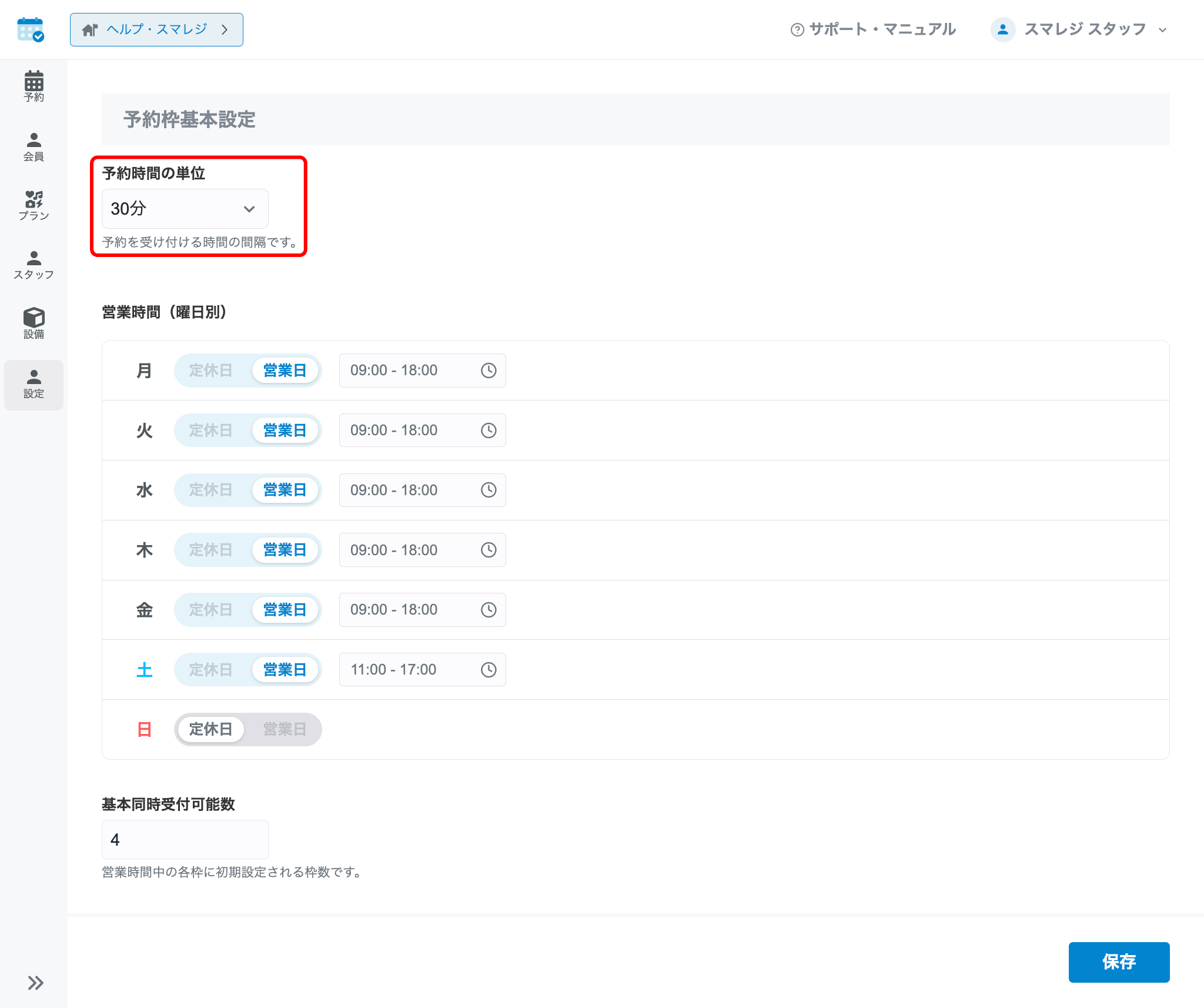Switch Sunday to 営業日
The image size is (1204, 1008).
[285, 729]
